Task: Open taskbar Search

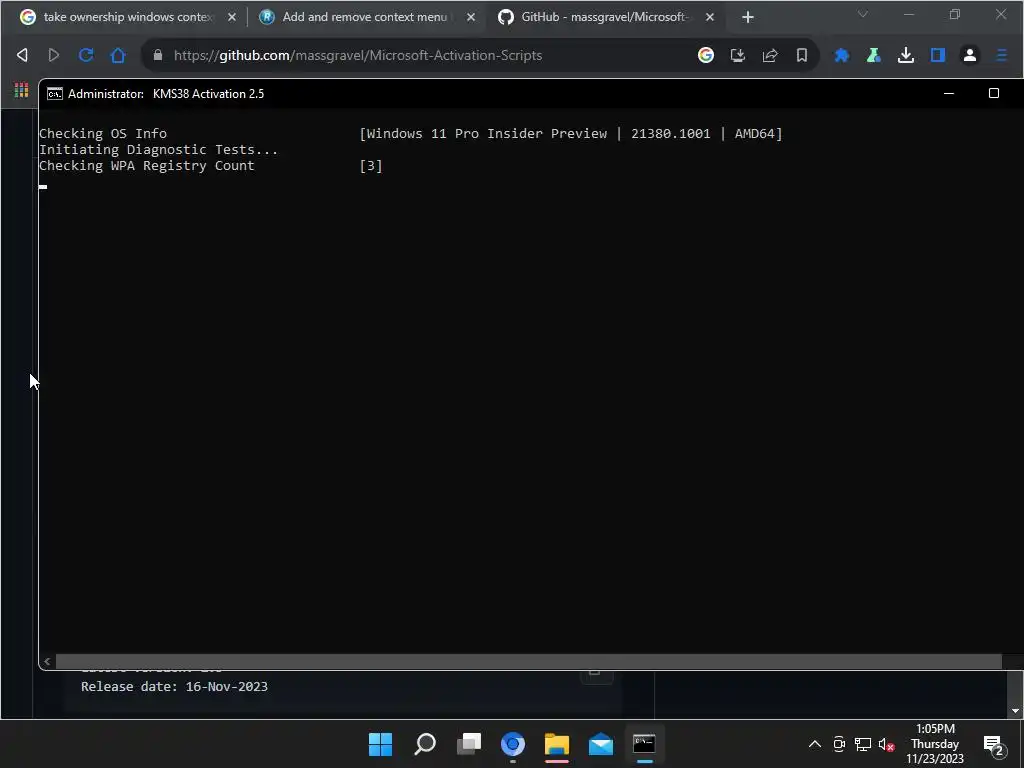Action: coord(425,744)
